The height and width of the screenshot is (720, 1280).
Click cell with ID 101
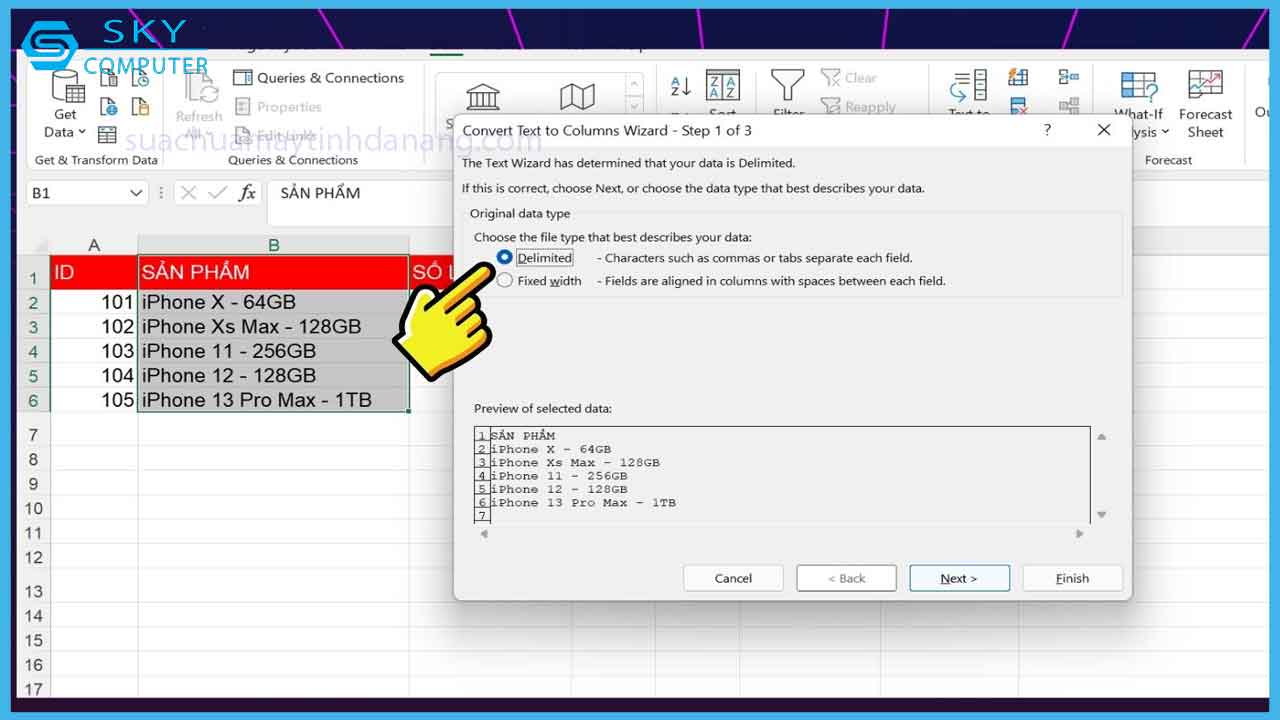point(94,302)
